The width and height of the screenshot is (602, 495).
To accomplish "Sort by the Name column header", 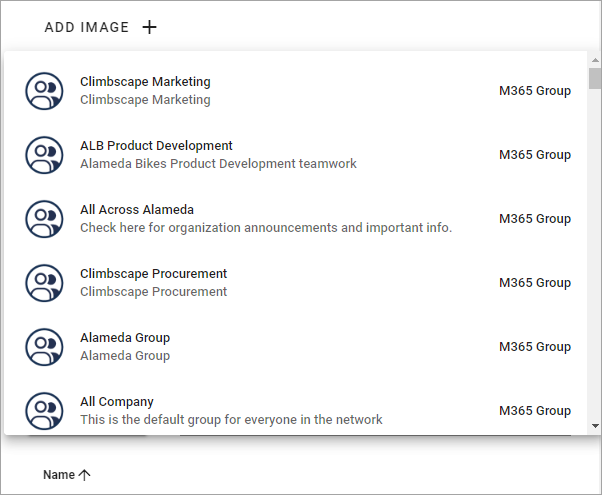I will click(x=59, y=475).
